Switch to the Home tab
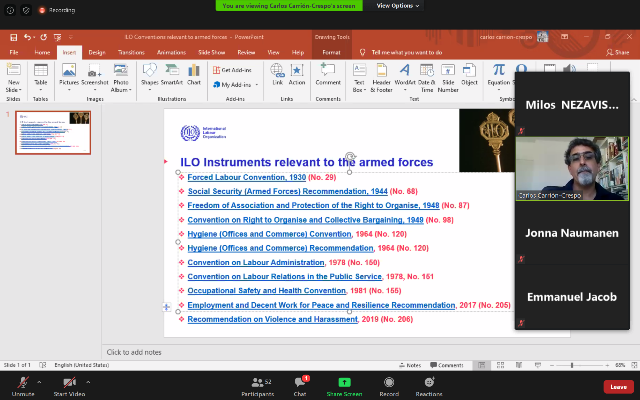The width and height of the screenshot is (640, 400). (x=42, y=52)
